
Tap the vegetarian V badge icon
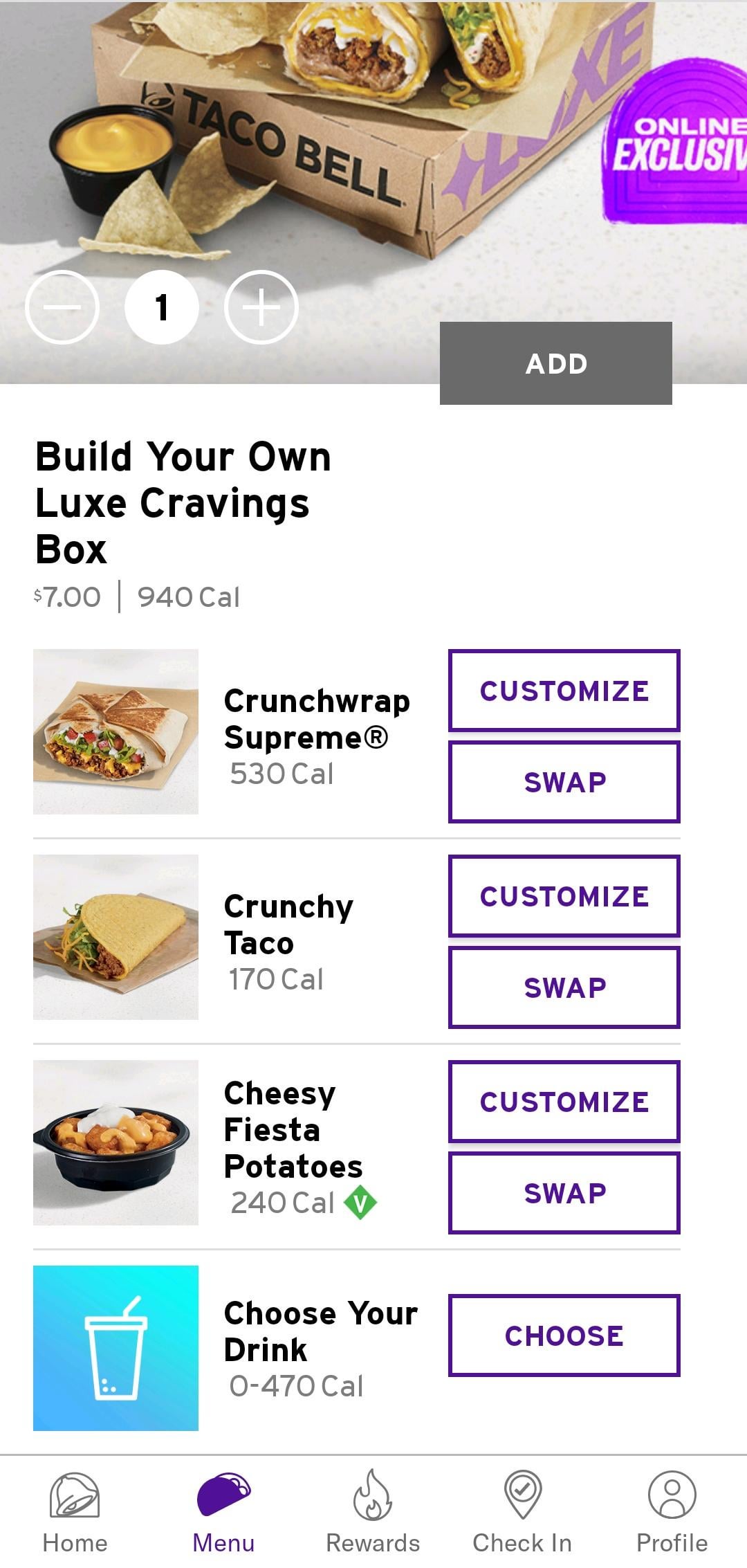point(360,1203)
